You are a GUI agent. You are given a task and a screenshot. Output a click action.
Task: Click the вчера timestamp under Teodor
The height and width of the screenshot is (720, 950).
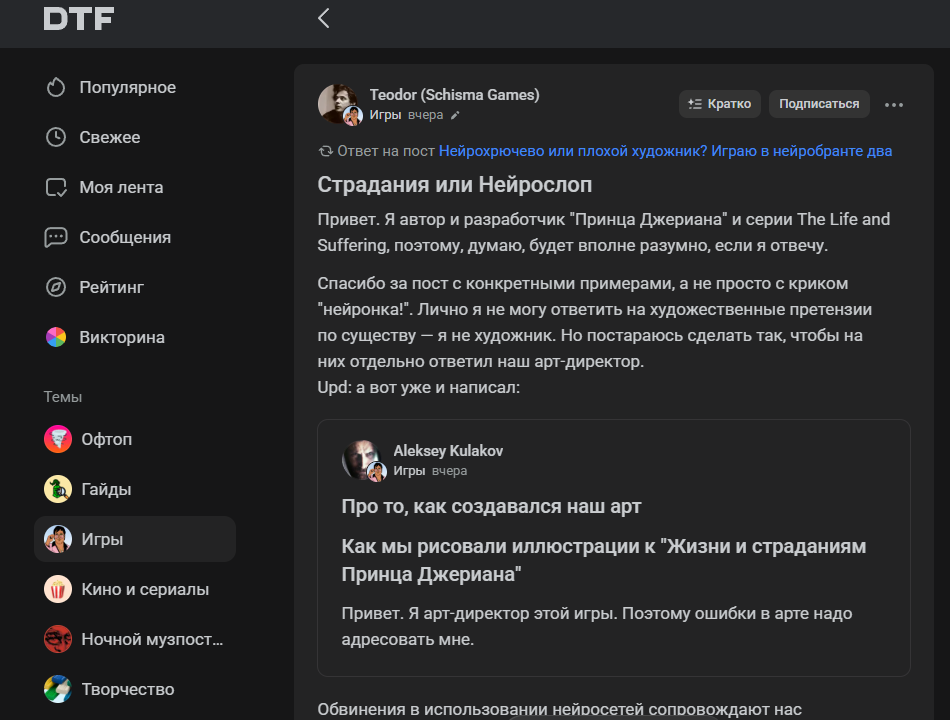tap(425, 115)
